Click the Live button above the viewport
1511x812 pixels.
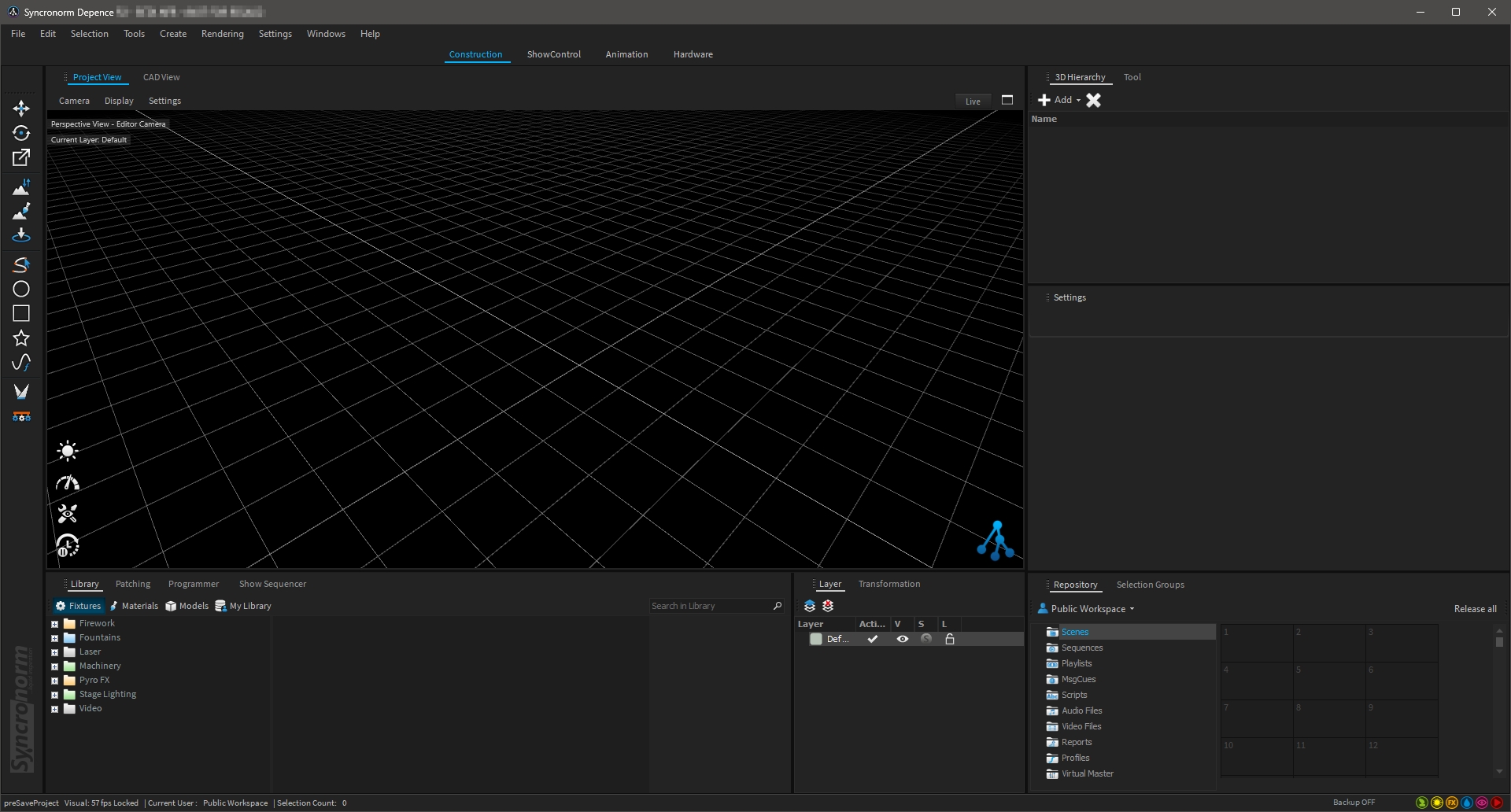pos(973,101)
